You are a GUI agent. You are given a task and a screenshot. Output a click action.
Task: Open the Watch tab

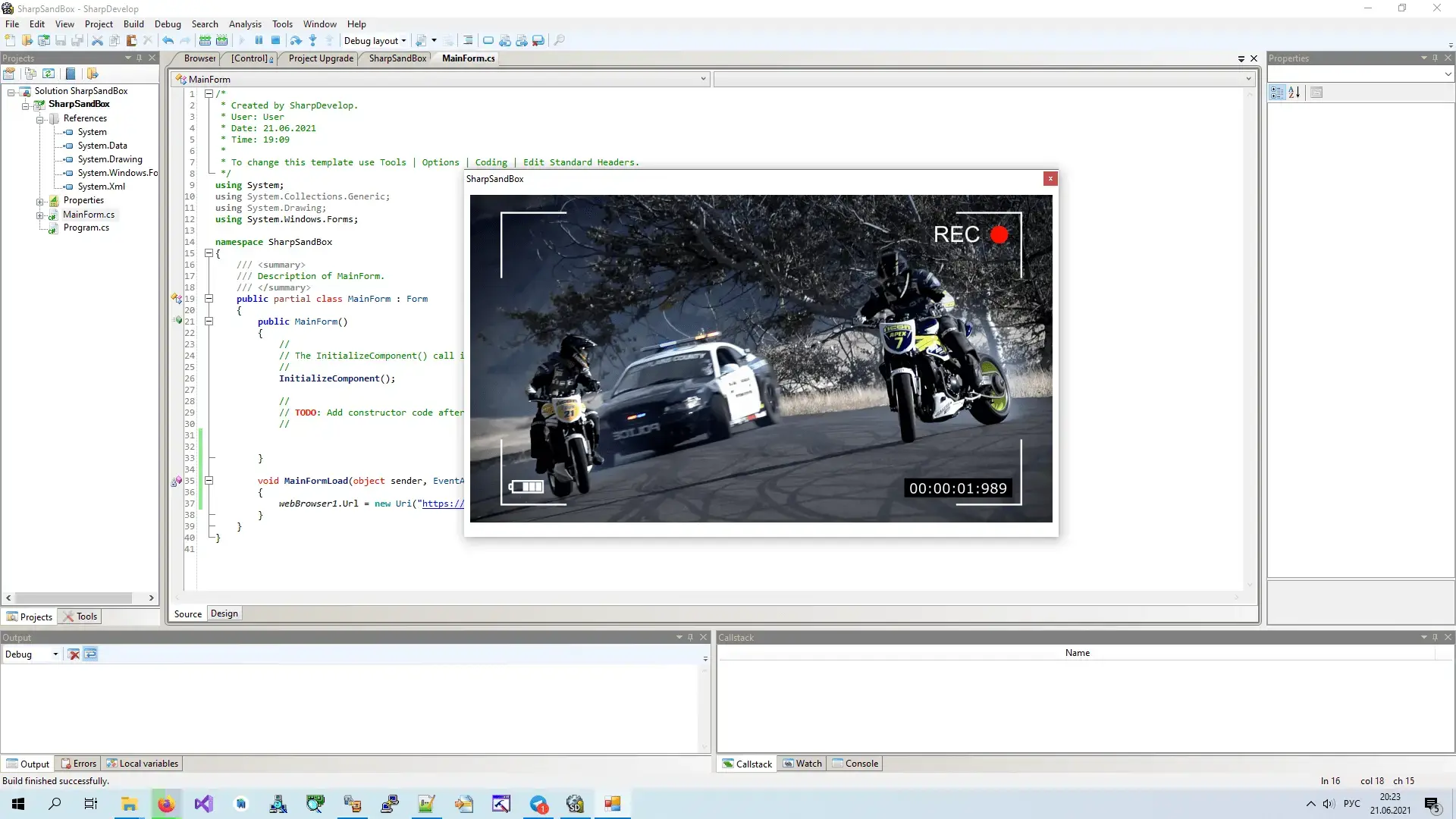(x=802, y=764)
